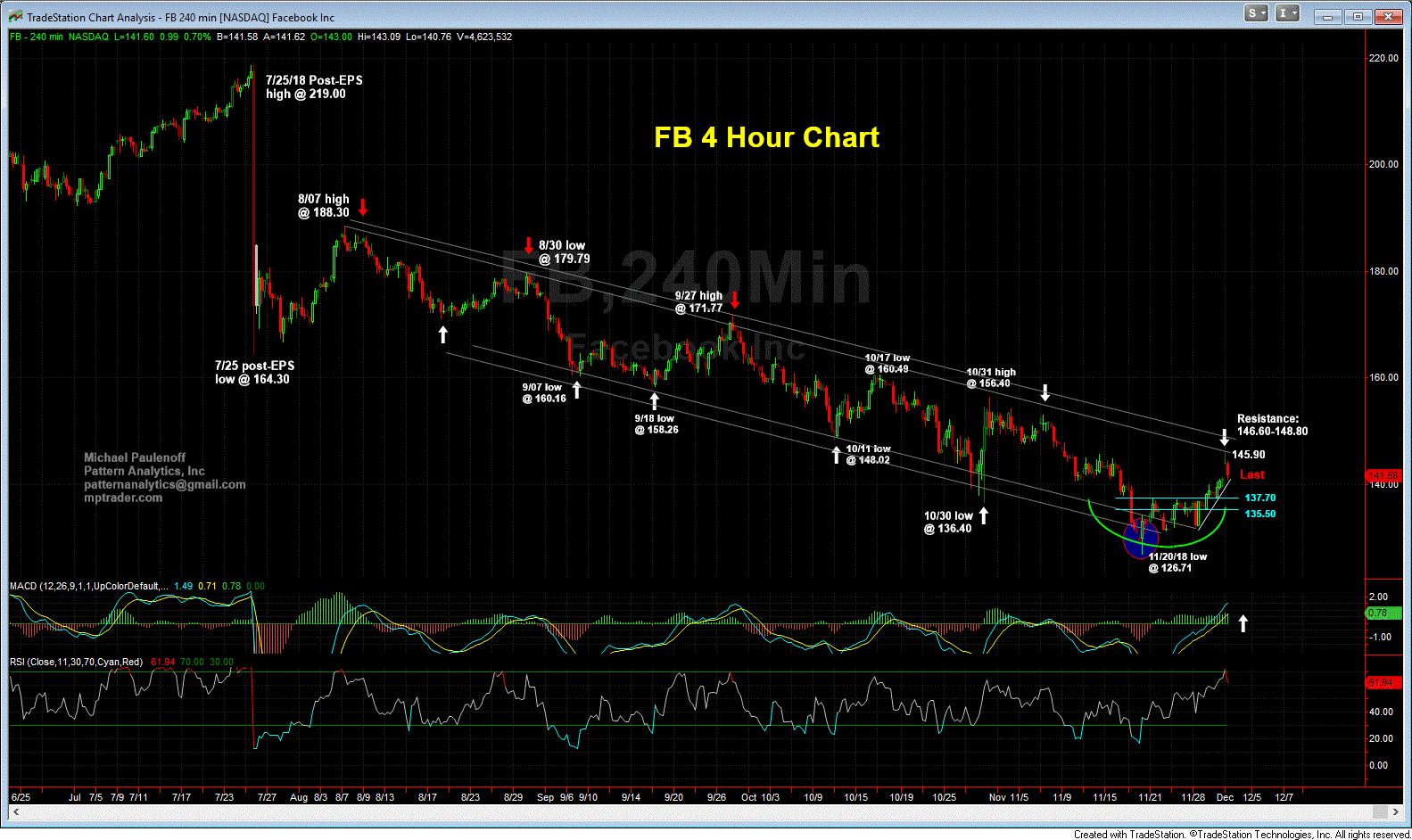
Task: Select the '9/27 high @ 171.77' annotation
Action: (698, 301)
